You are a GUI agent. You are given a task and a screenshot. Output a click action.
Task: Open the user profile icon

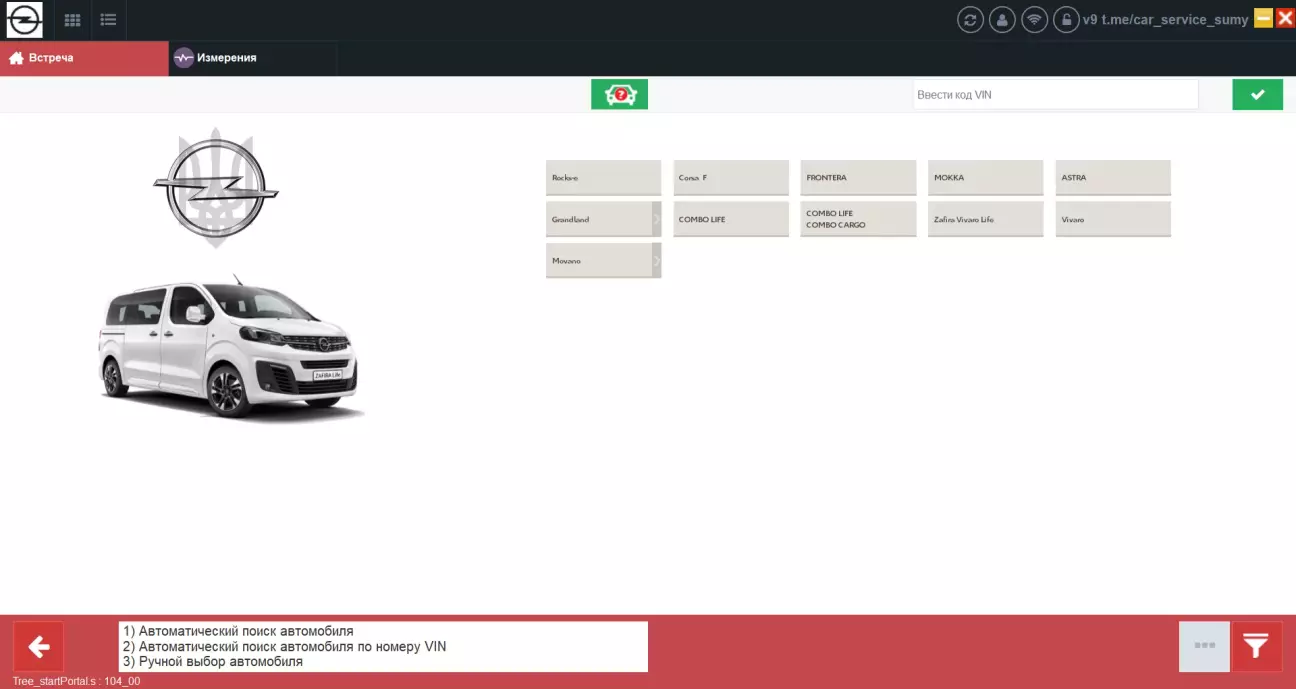pos(1002,20)
